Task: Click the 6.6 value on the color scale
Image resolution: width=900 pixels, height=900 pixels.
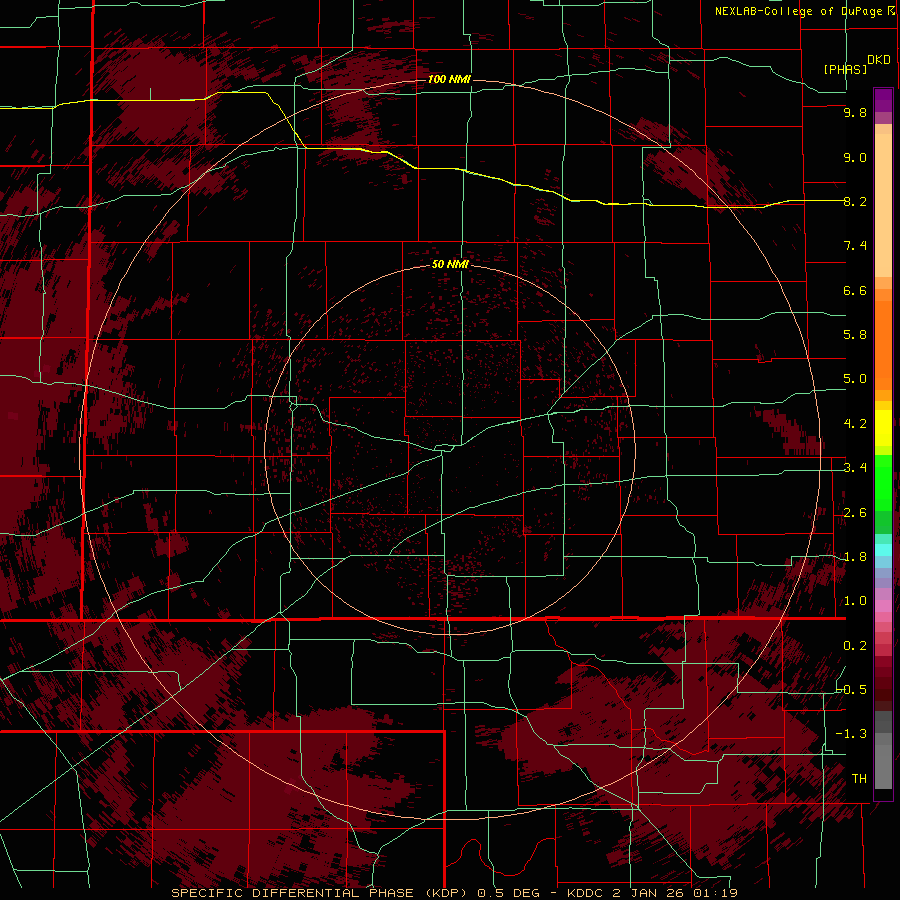Action: pos(855,290)
